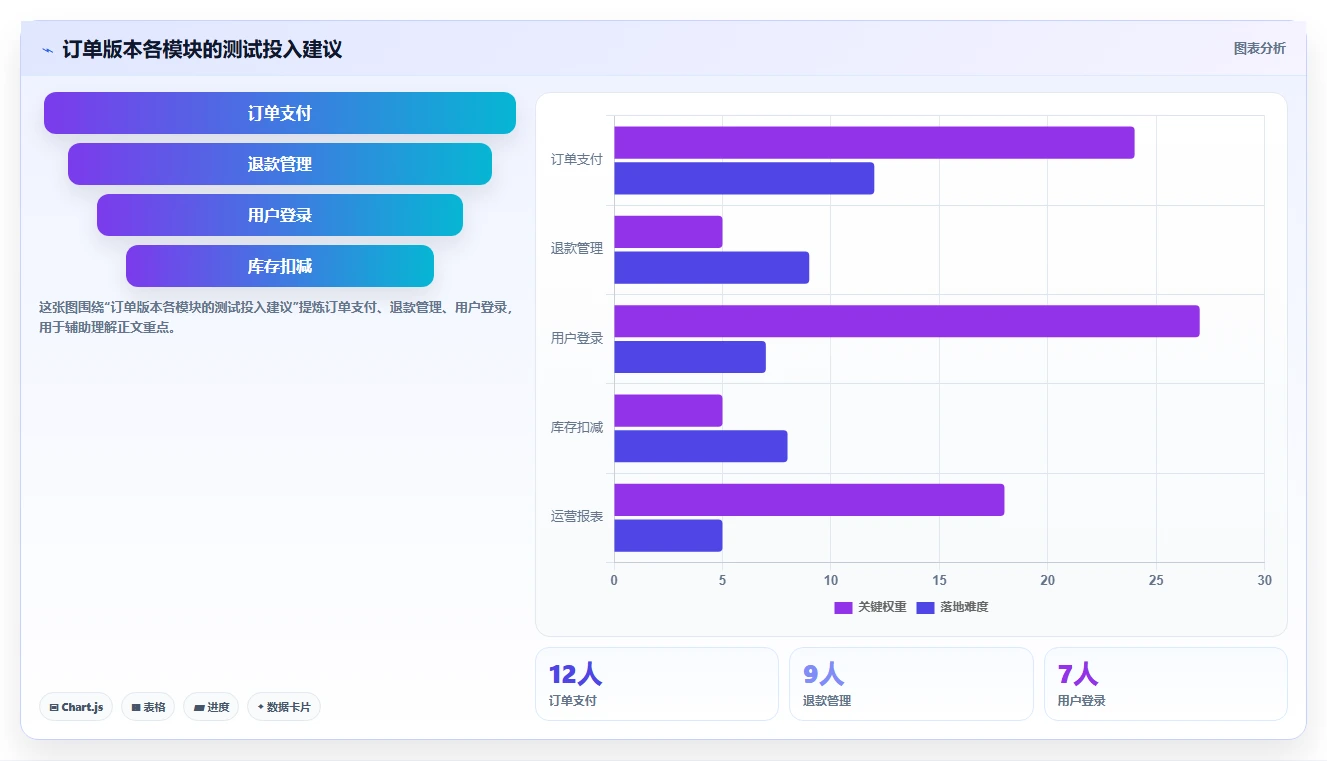Click the purple 退款管理 关键权重 bar
The height and width of the screenshot is (761, 1327).
point(668,232)
